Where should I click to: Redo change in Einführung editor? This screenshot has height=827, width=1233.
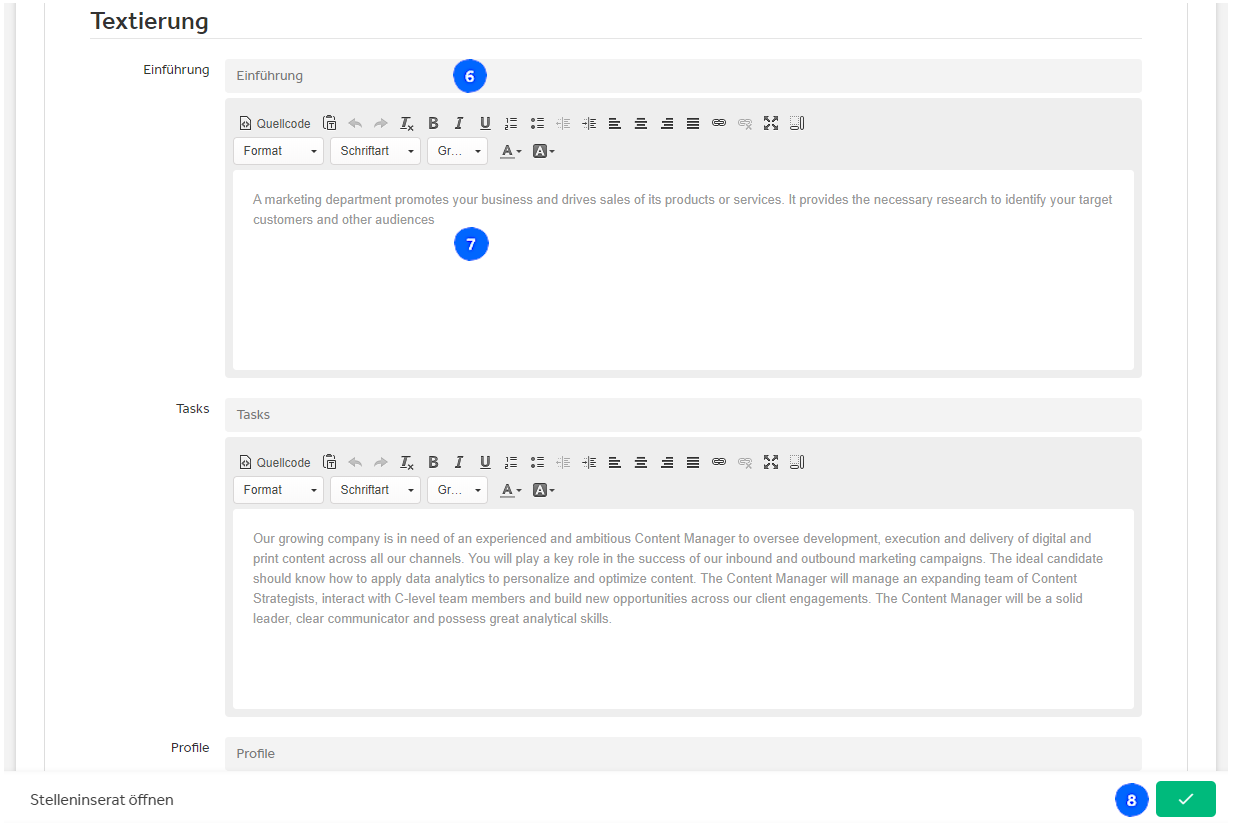click(381, 124)
